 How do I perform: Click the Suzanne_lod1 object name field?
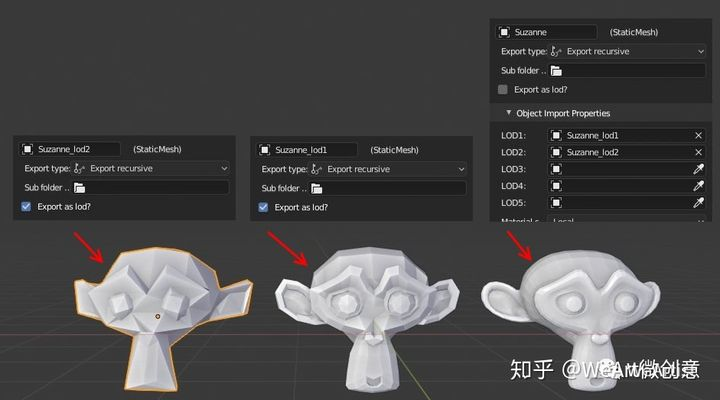pyautogui.click(x=307, y=150)
